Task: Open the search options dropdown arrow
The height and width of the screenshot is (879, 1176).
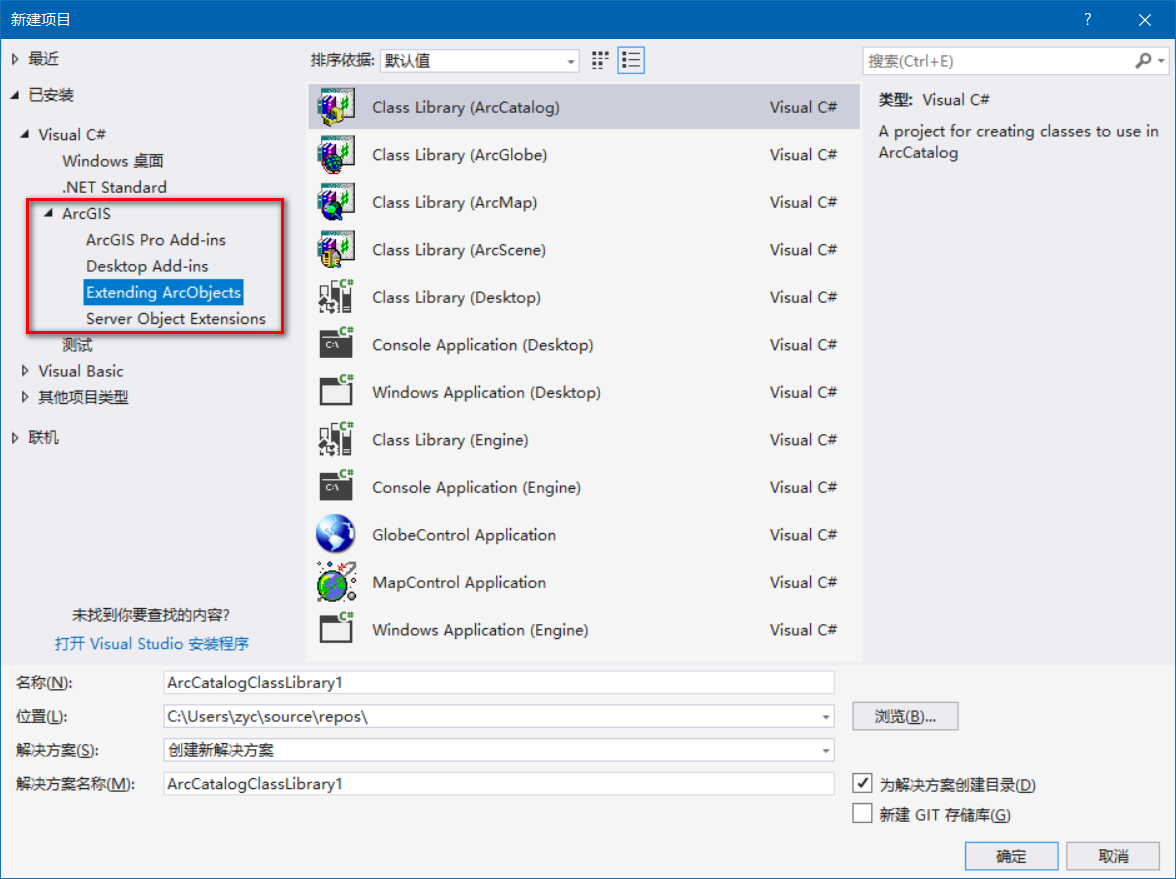Action: [1161, 61]
